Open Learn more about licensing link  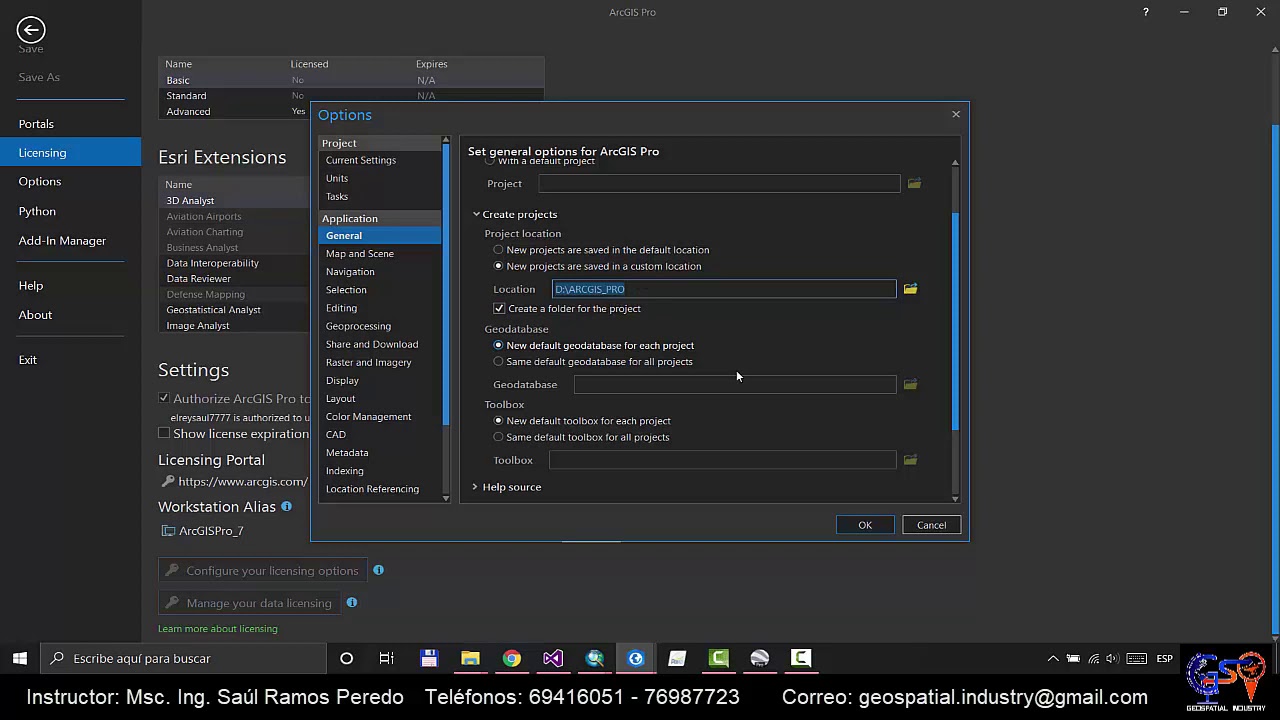[x=218, y=629]
